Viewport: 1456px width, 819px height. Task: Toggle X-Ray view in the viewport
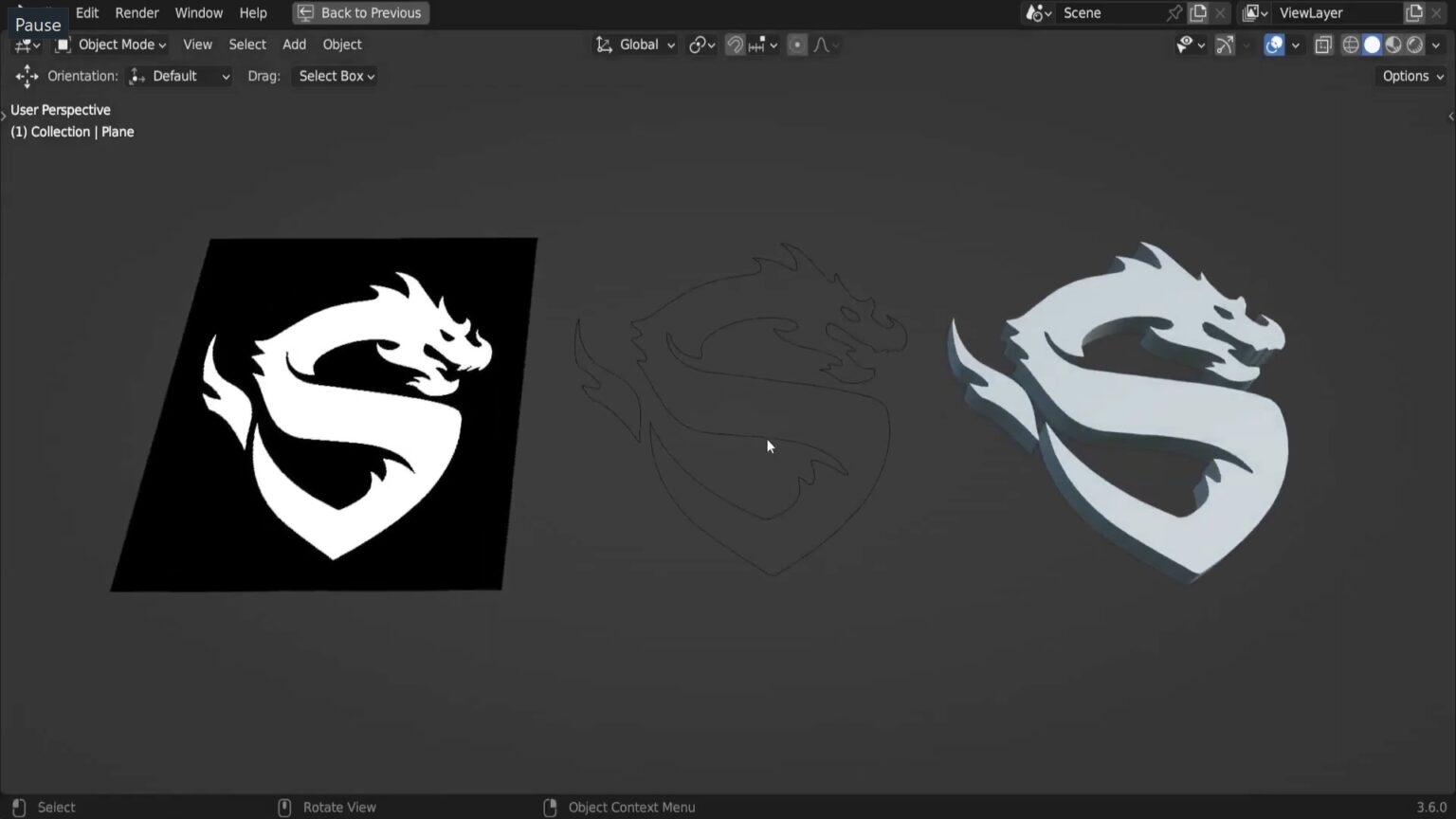pyautogui.click(x=1323, y=45)
